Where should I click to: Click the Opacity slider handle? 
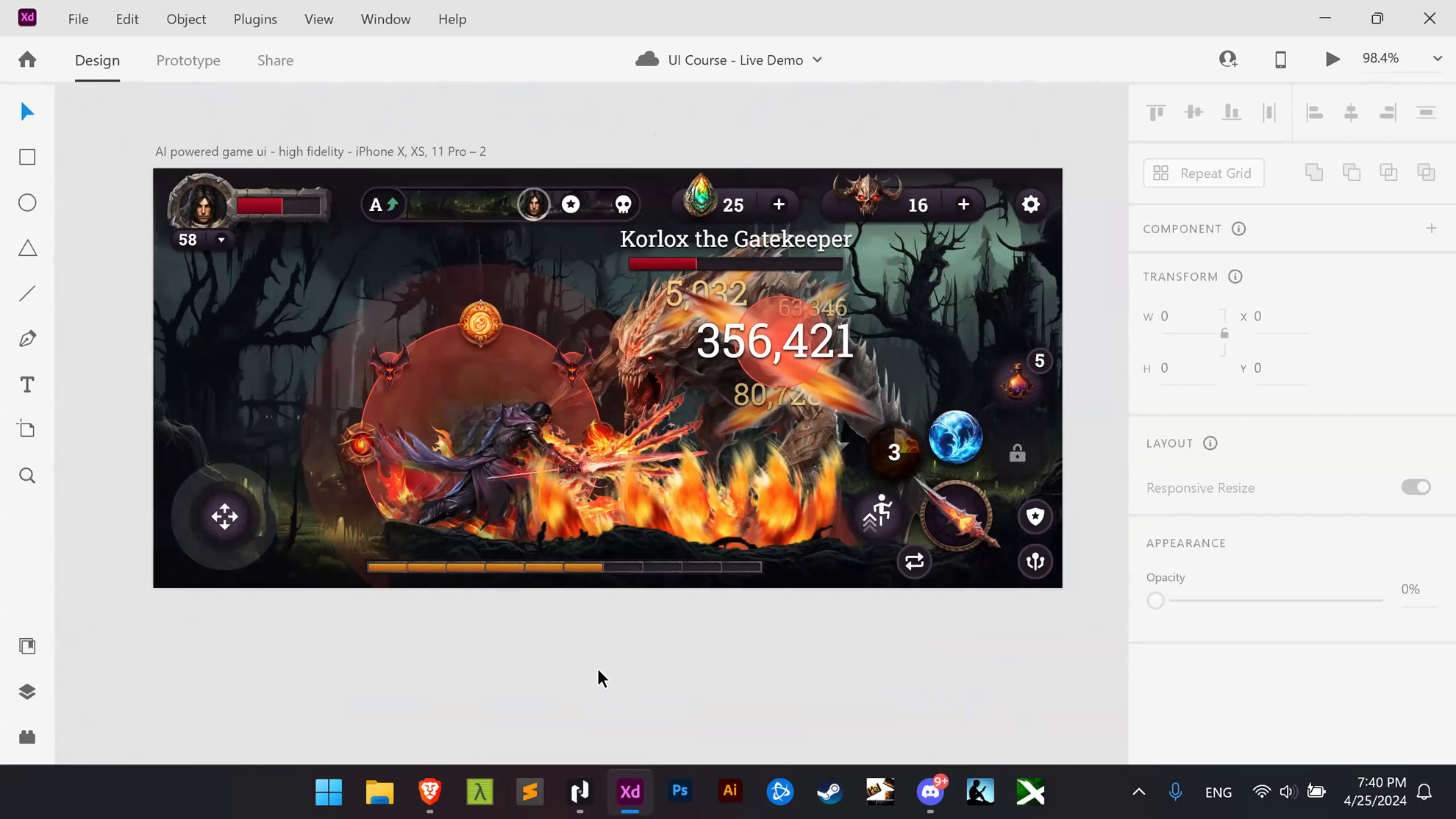coord(1155,601)
